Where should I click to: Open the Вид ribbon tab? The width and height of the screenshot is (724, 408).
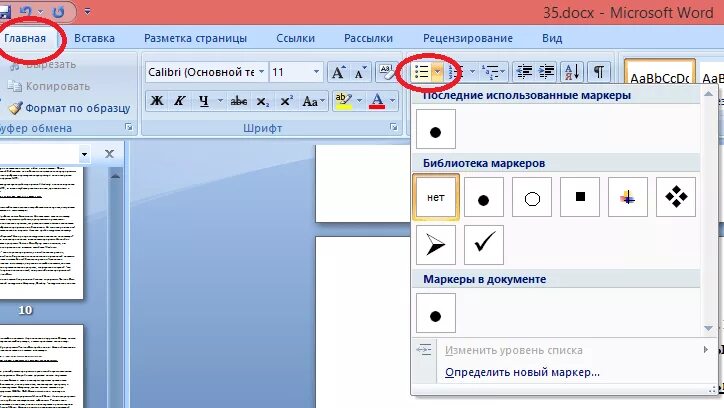tap(552, 38)
